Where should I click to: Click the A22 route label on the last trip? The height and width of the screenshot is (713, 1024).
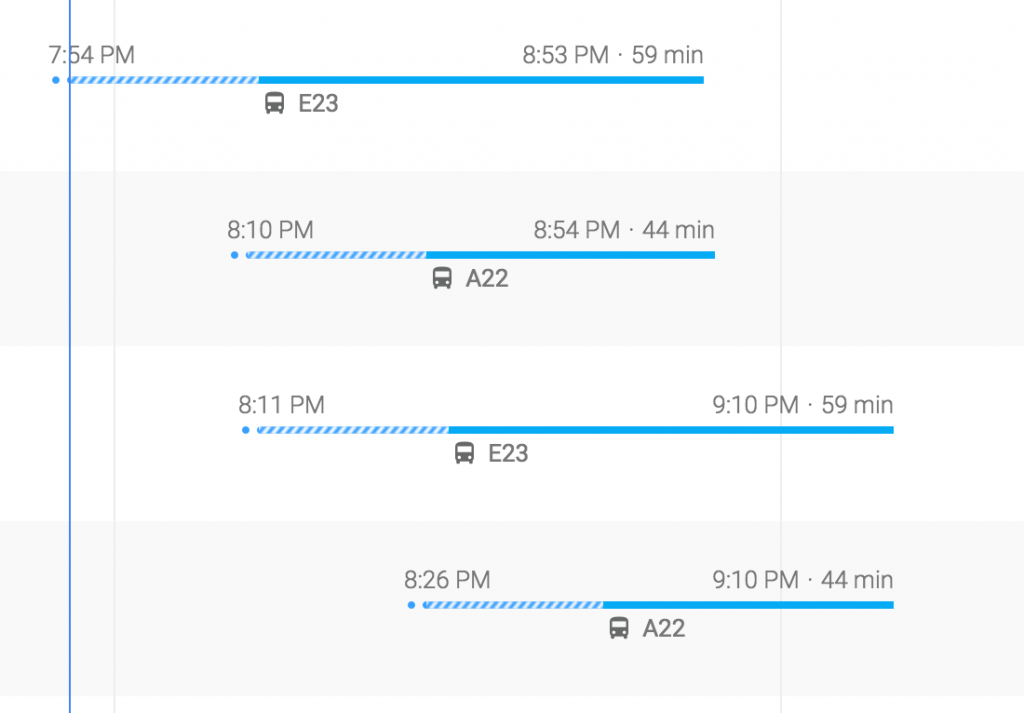[x=664, y=628]
